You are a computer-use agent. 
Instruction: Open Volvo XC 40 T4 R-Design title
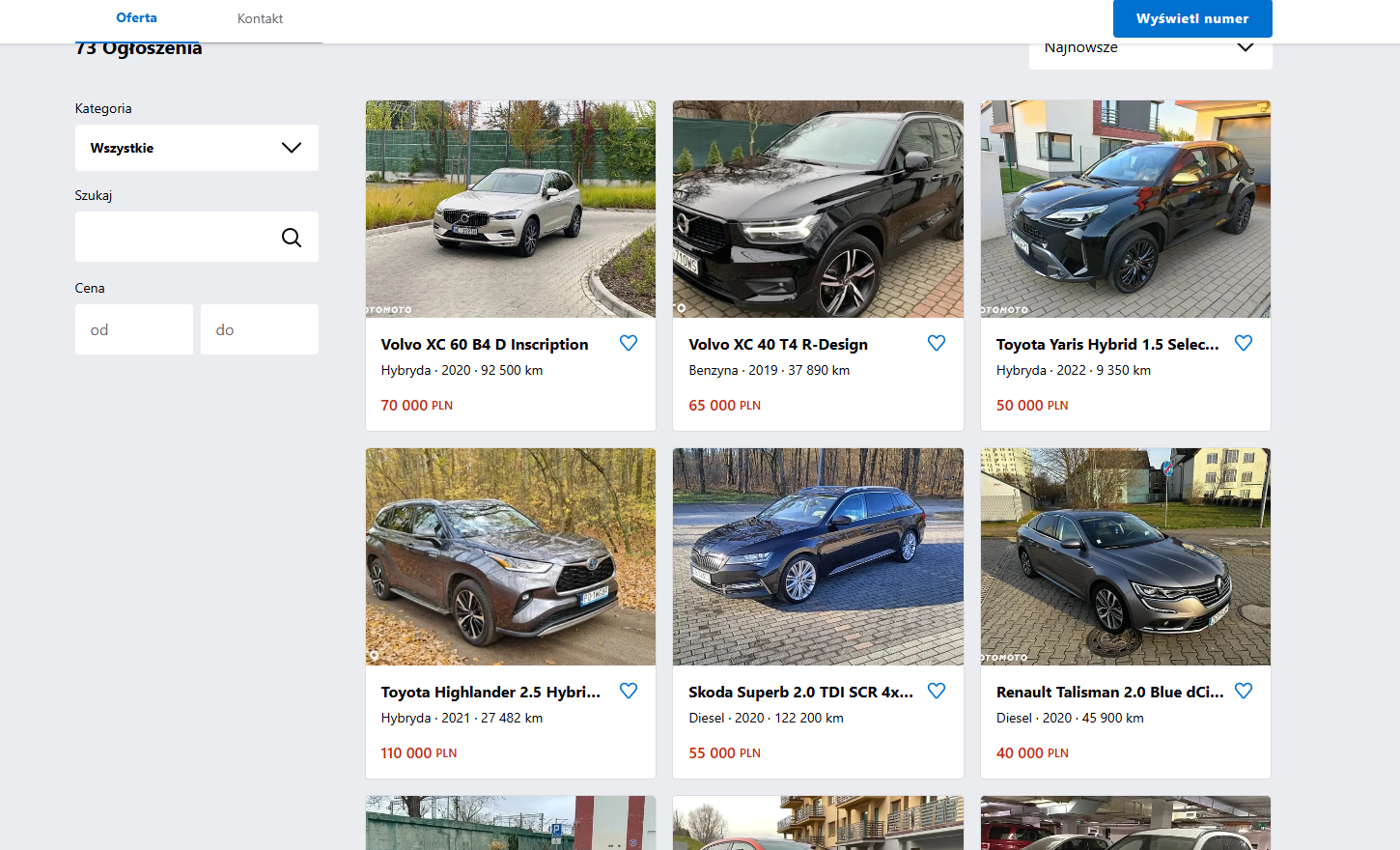778,345
